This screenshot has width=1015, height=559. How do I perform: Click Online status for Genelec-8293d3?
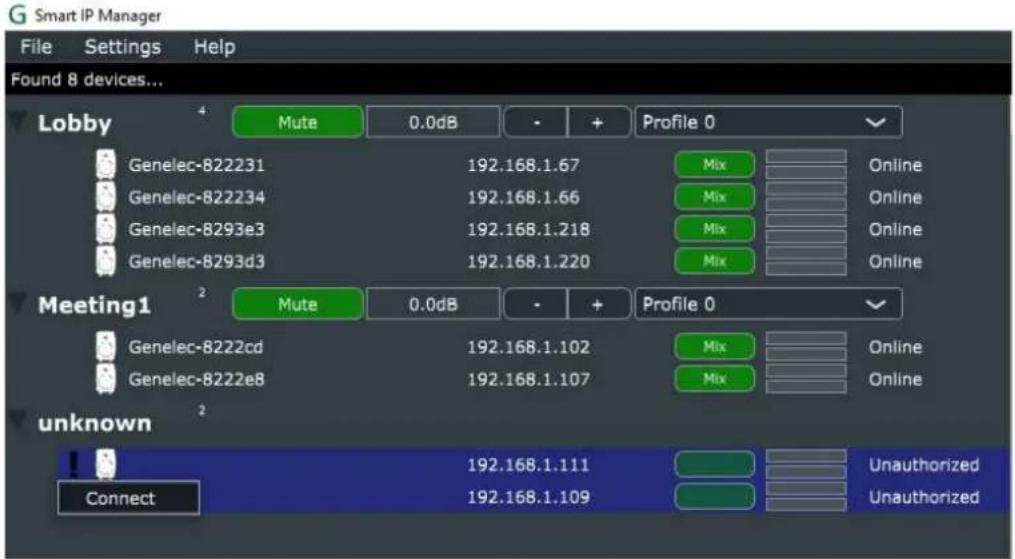click(895, 262)
